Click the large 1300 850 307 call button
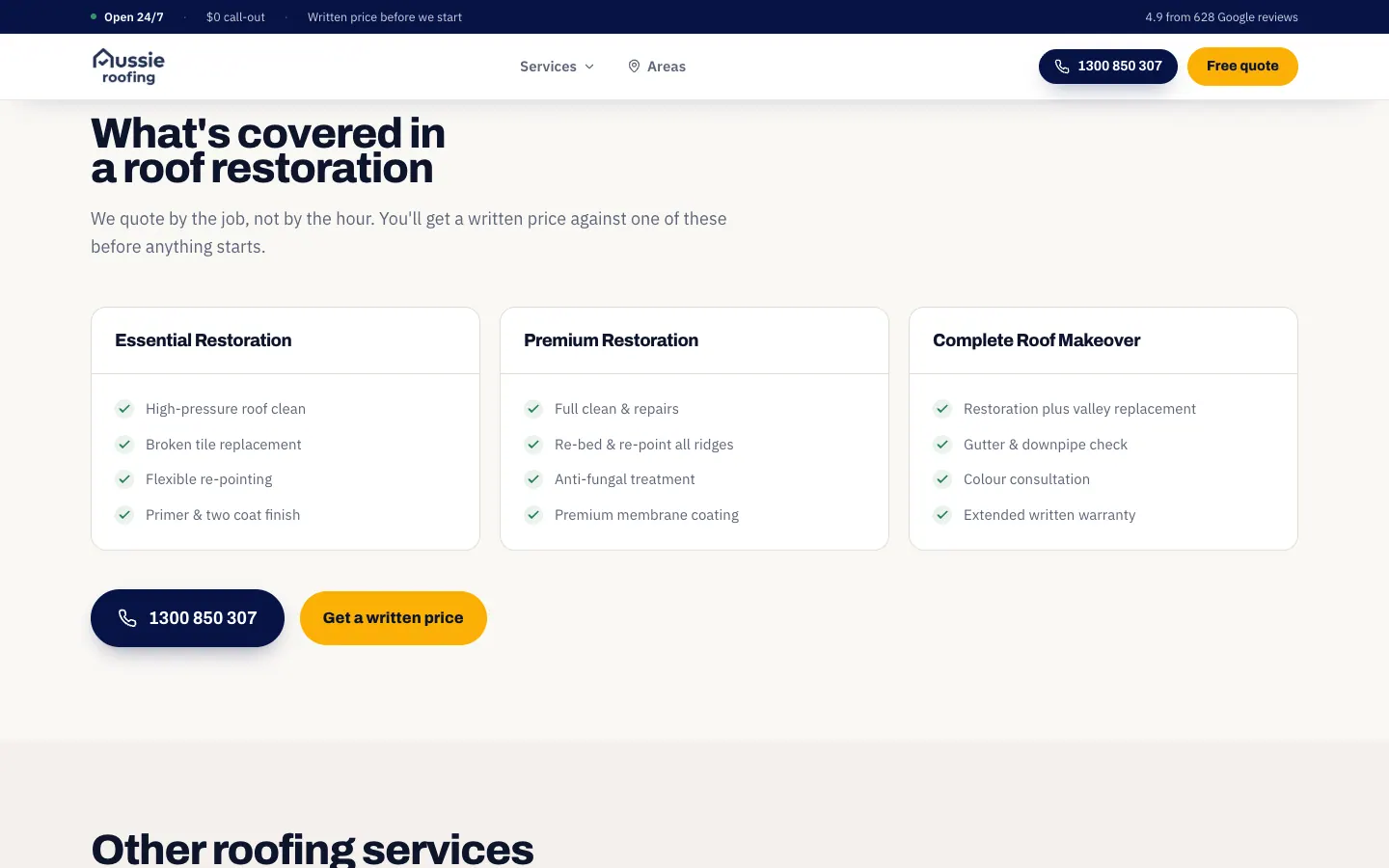The width and height of the screenshot is (1389, 868). (187, 618)
